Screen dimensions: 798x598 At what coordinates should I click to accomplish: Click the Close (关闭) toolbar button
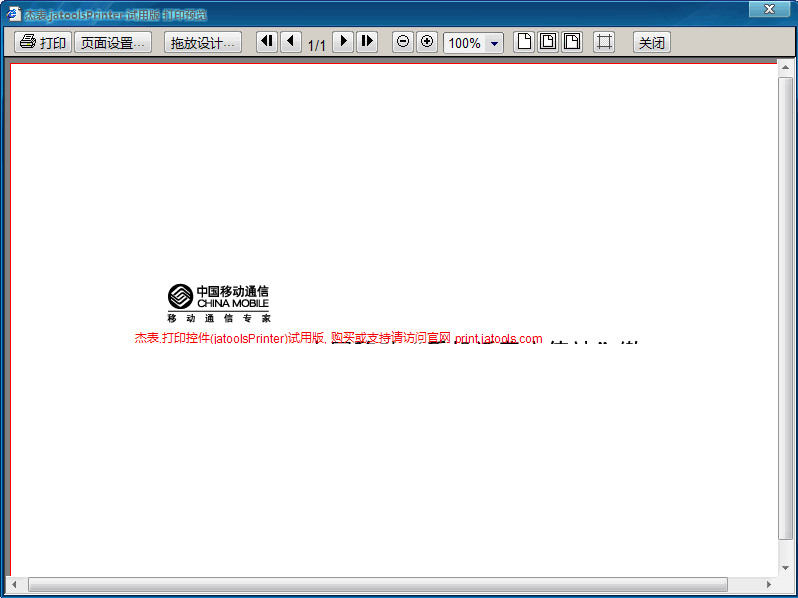[652, 42]
